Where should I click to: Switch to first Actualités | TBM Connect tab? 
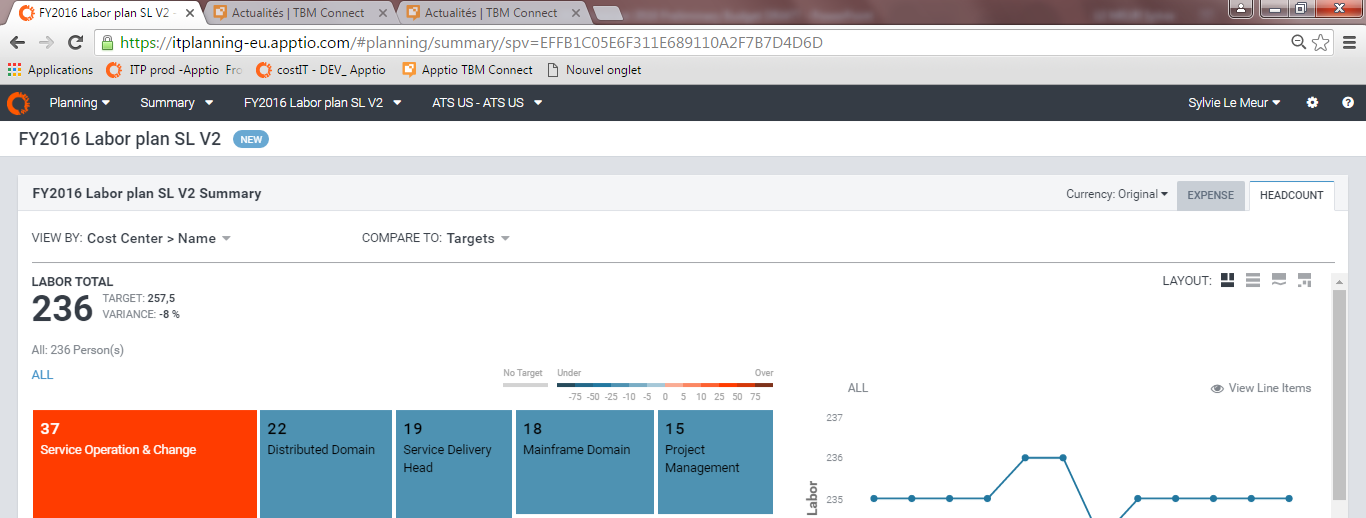coord(296,13)
